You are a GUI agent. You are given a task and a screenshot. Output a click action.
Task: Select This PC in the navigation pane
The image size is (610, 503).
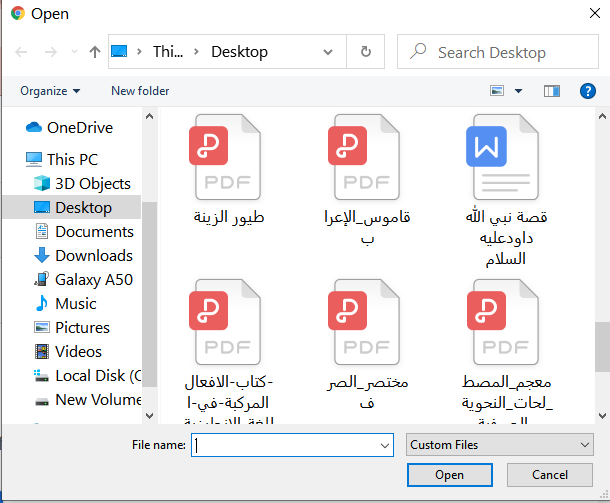(72, 159)
